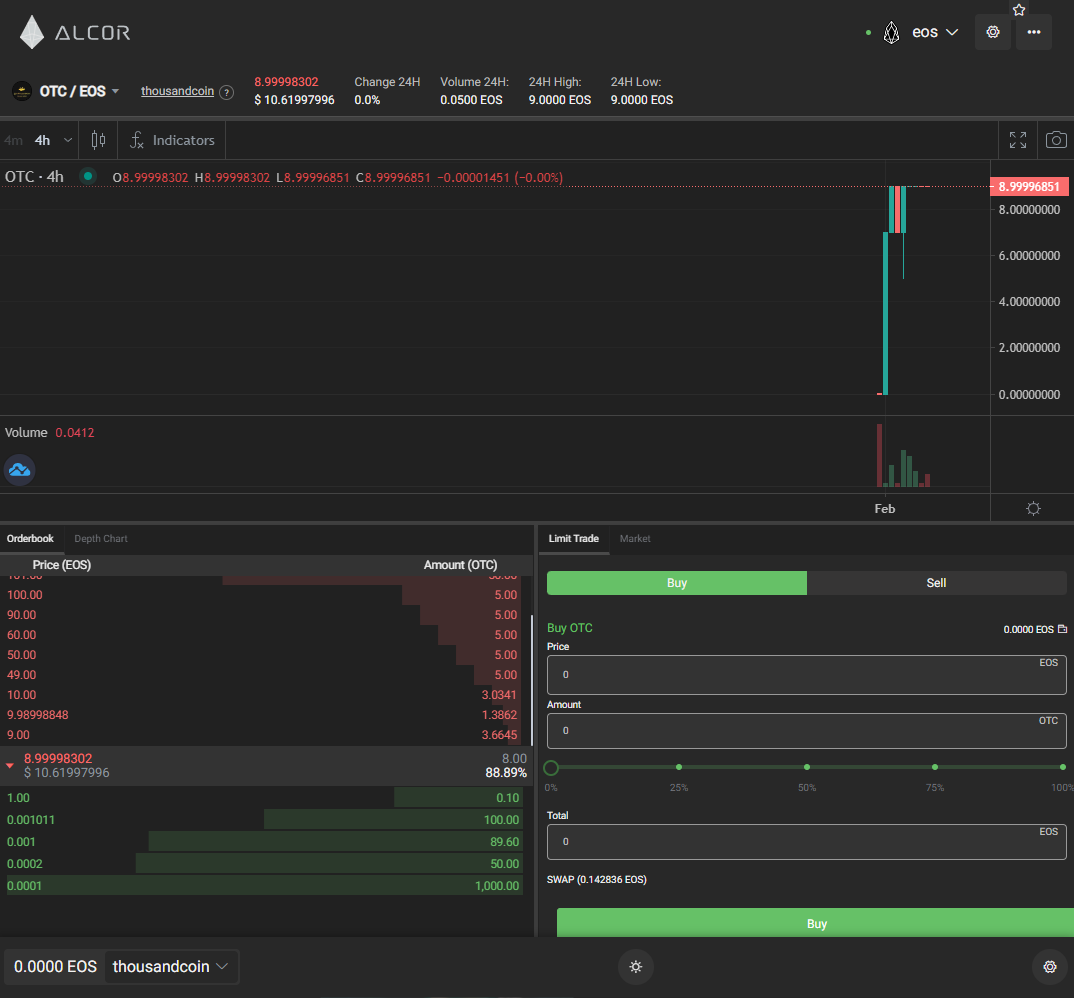Click the 8.99996851 price label on chart axis
Image resolution: width=1074 pixels, height=998 pixels.
1029,186
